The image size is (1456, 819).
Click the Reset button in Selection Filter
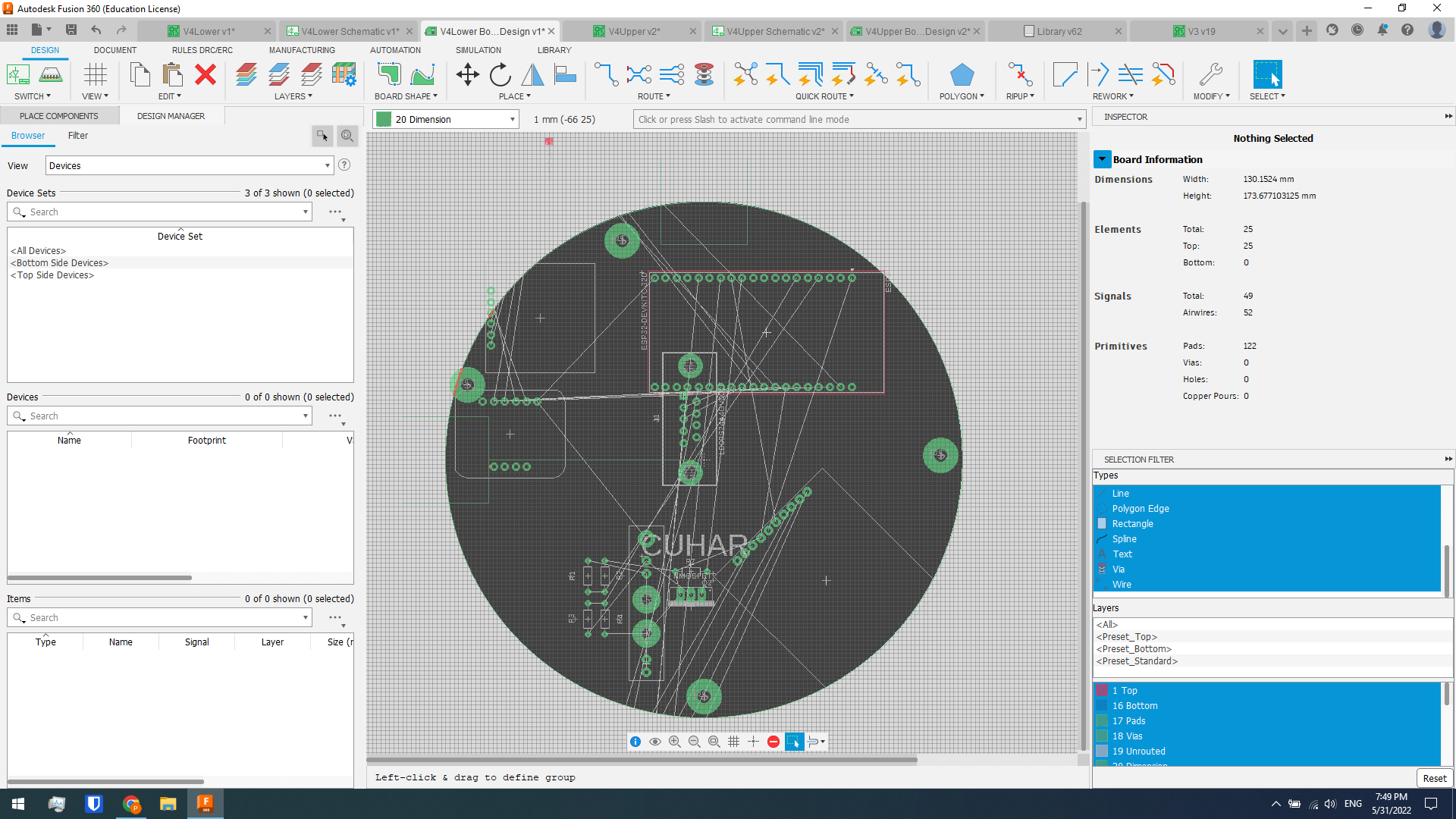coord(1434,778)
